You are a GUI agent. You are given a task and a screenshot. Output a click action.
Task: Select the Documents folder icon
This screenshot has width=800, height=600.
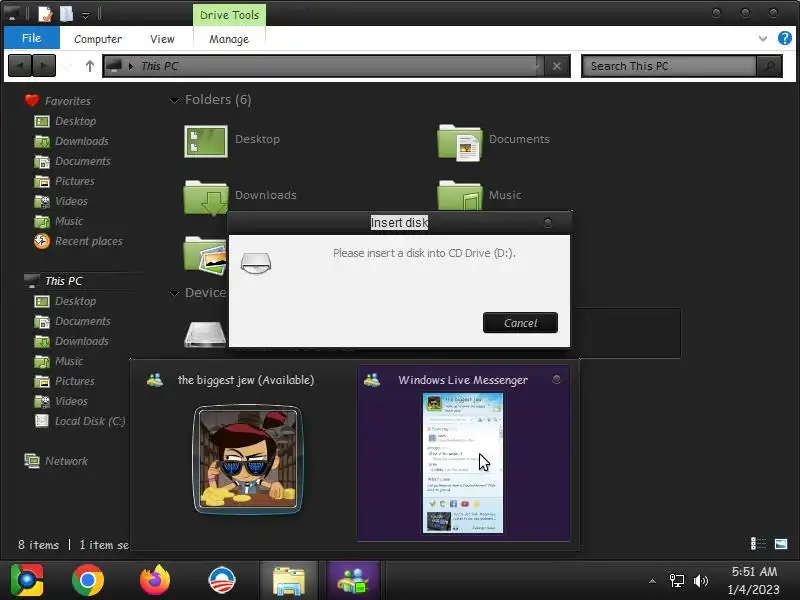[460, 142]
